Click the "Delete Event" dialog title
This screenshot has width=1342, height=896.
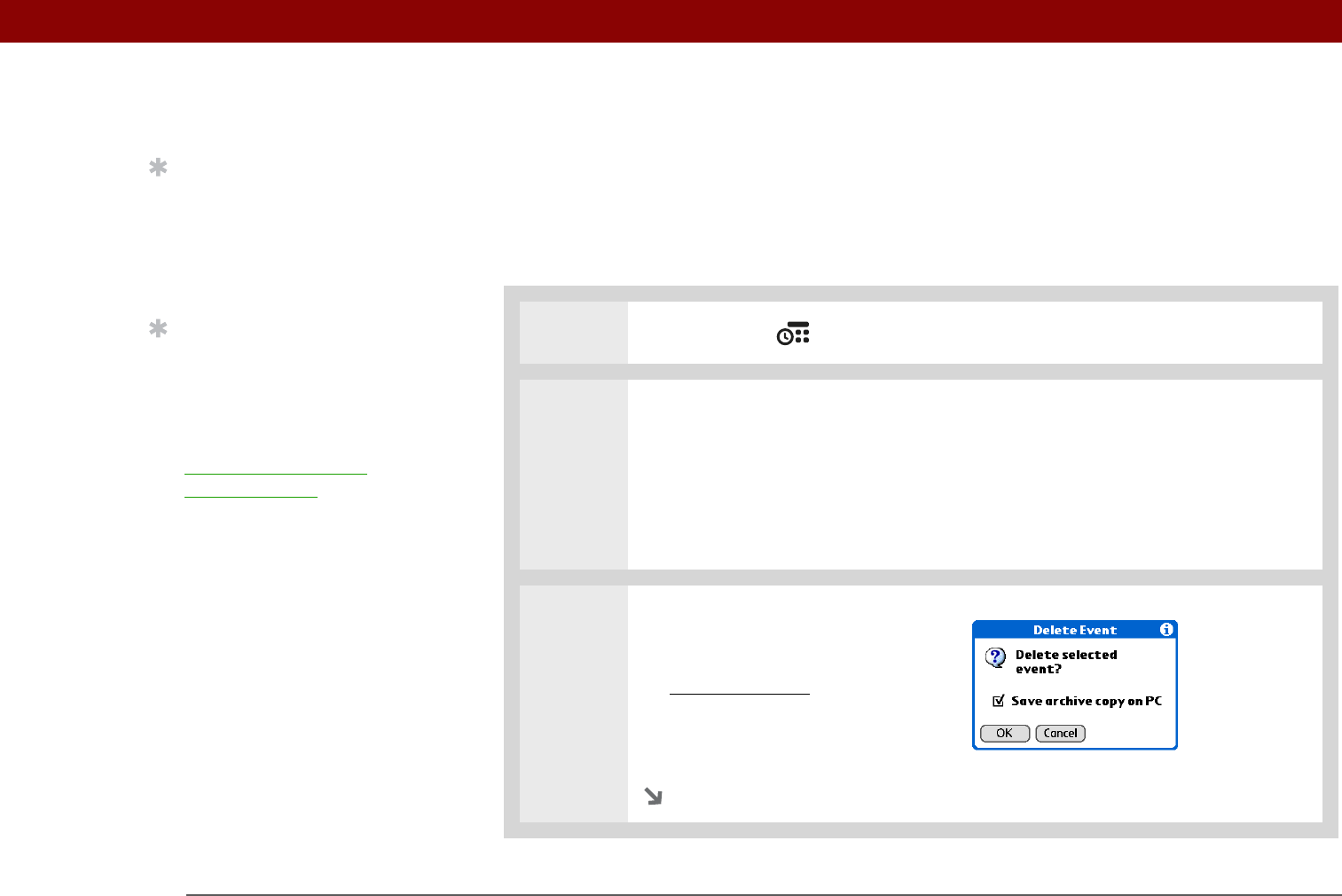click(1075, 630)
